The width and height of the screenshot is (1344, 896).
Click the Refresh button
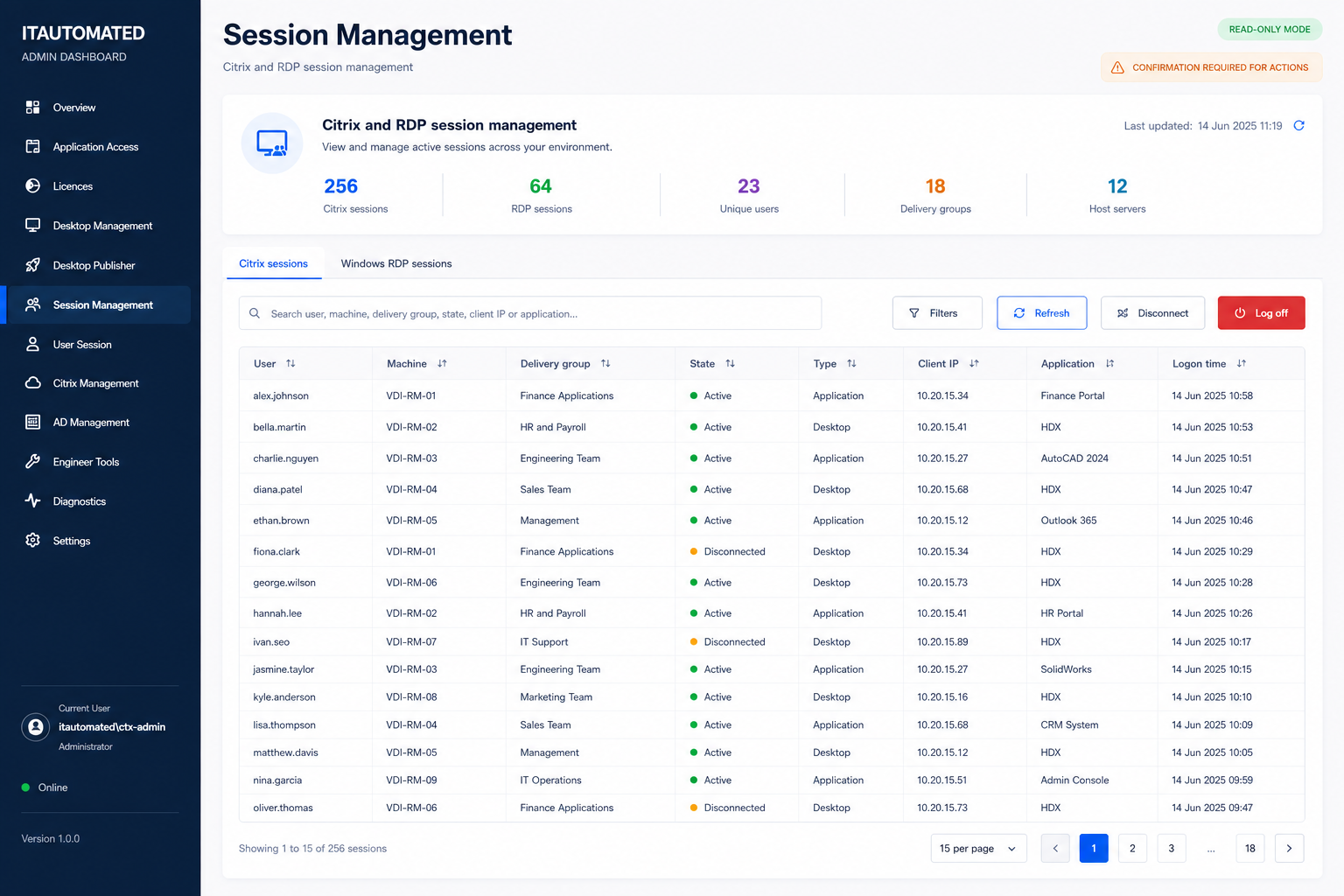point(1042,313)
